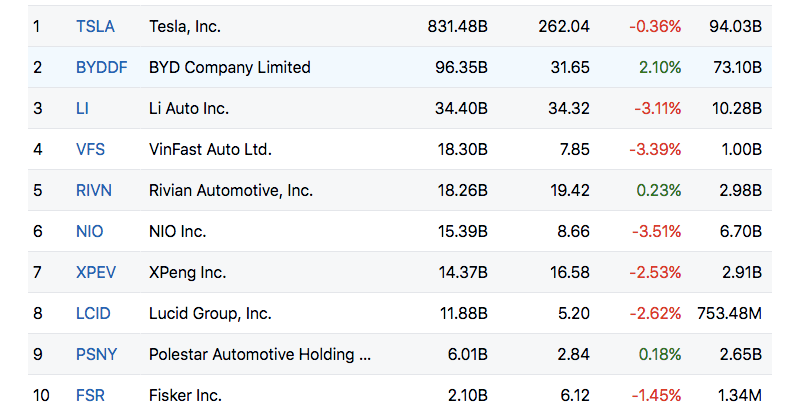Select Li Auto's -3.11% change value
794x415 pixels.
(x=655, y=108)
